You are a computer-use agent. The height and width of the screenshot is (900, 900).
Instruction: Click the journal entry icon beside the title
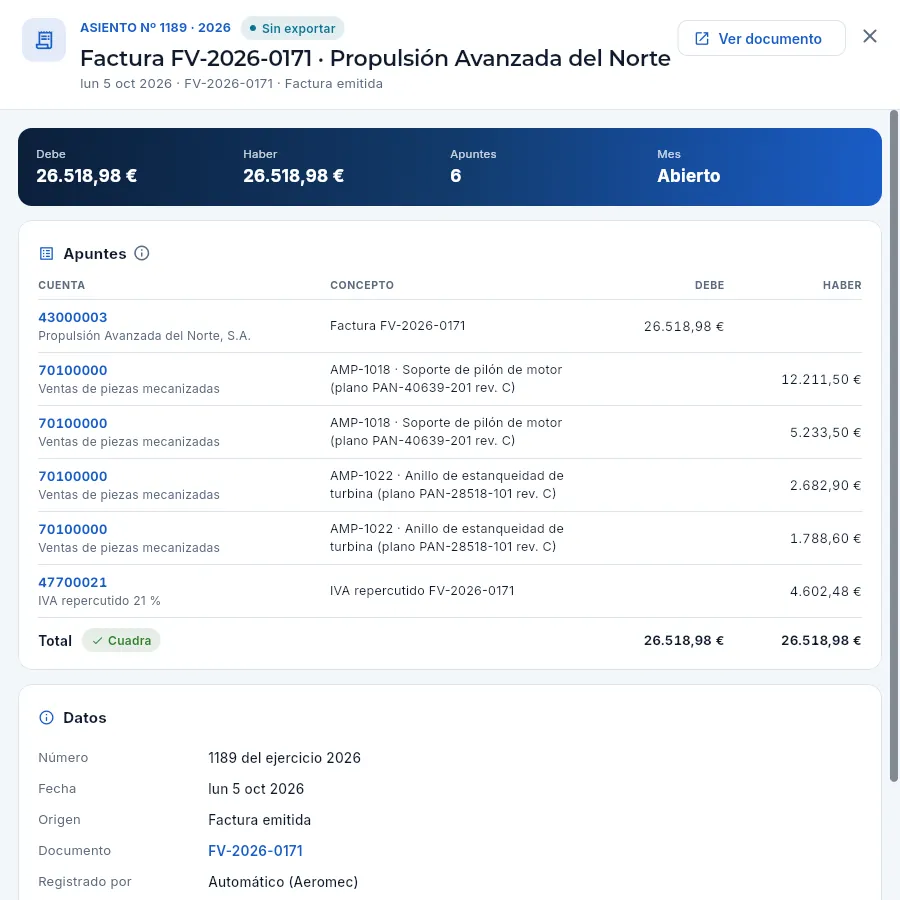coord(44,40)
